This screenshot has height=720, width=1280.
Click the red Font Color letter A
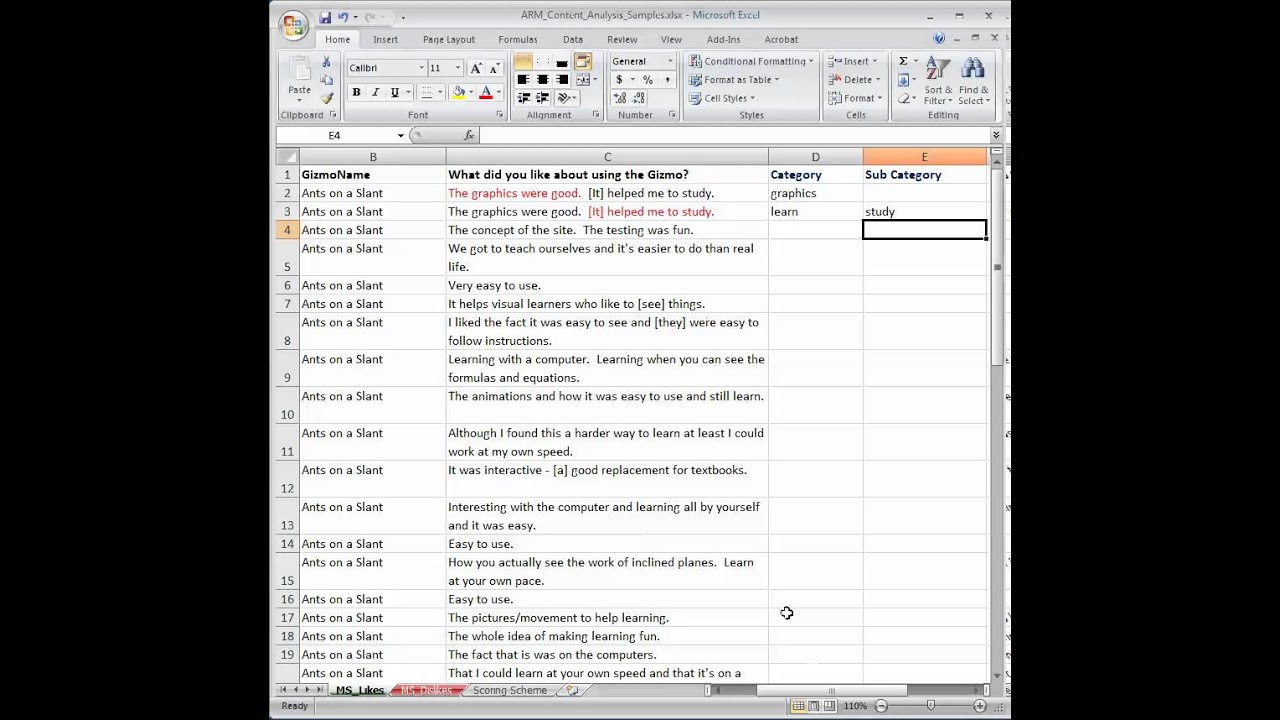486,92
